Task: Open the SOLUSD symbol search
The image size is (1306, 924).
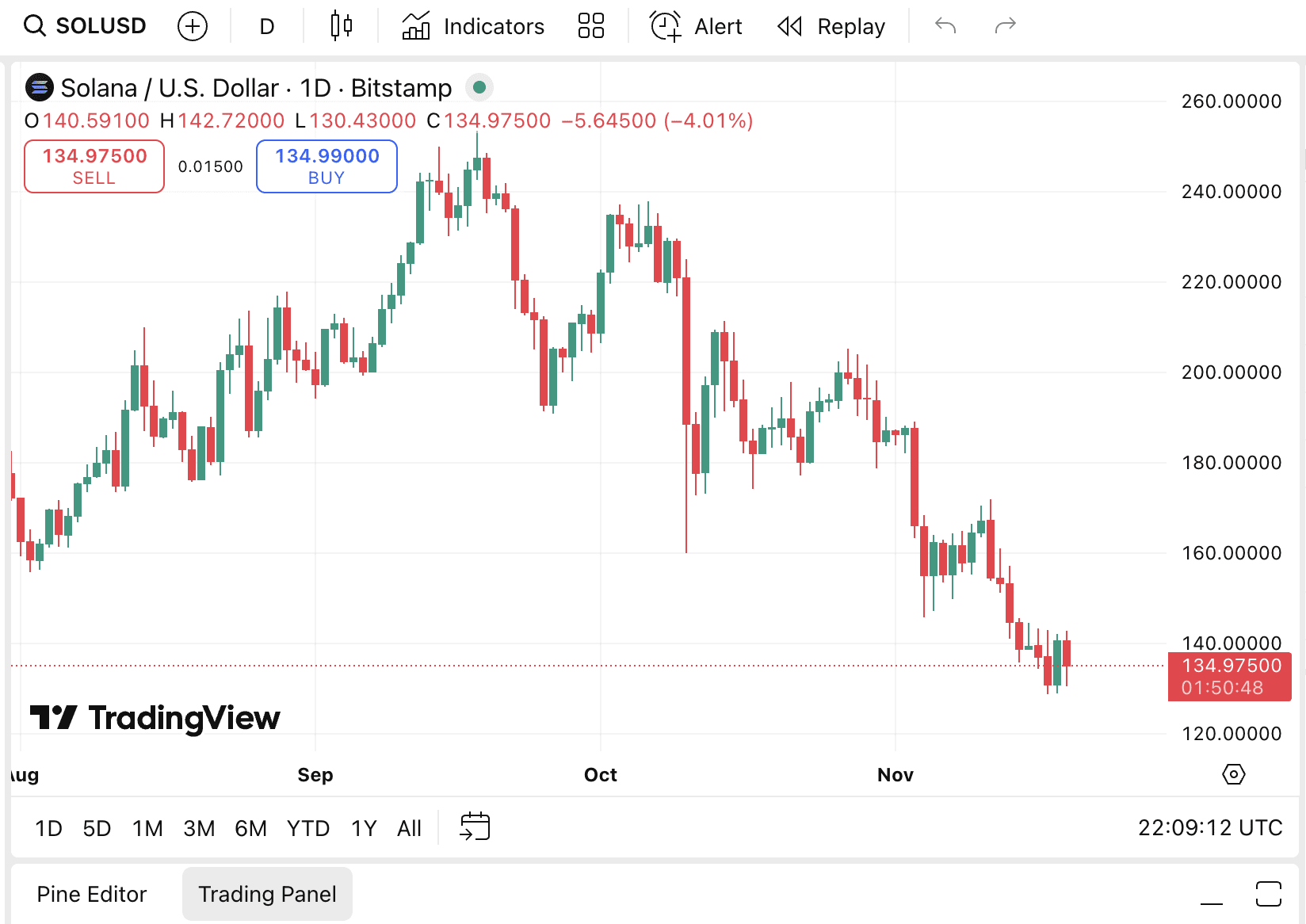Action: (x=86, y=26)
